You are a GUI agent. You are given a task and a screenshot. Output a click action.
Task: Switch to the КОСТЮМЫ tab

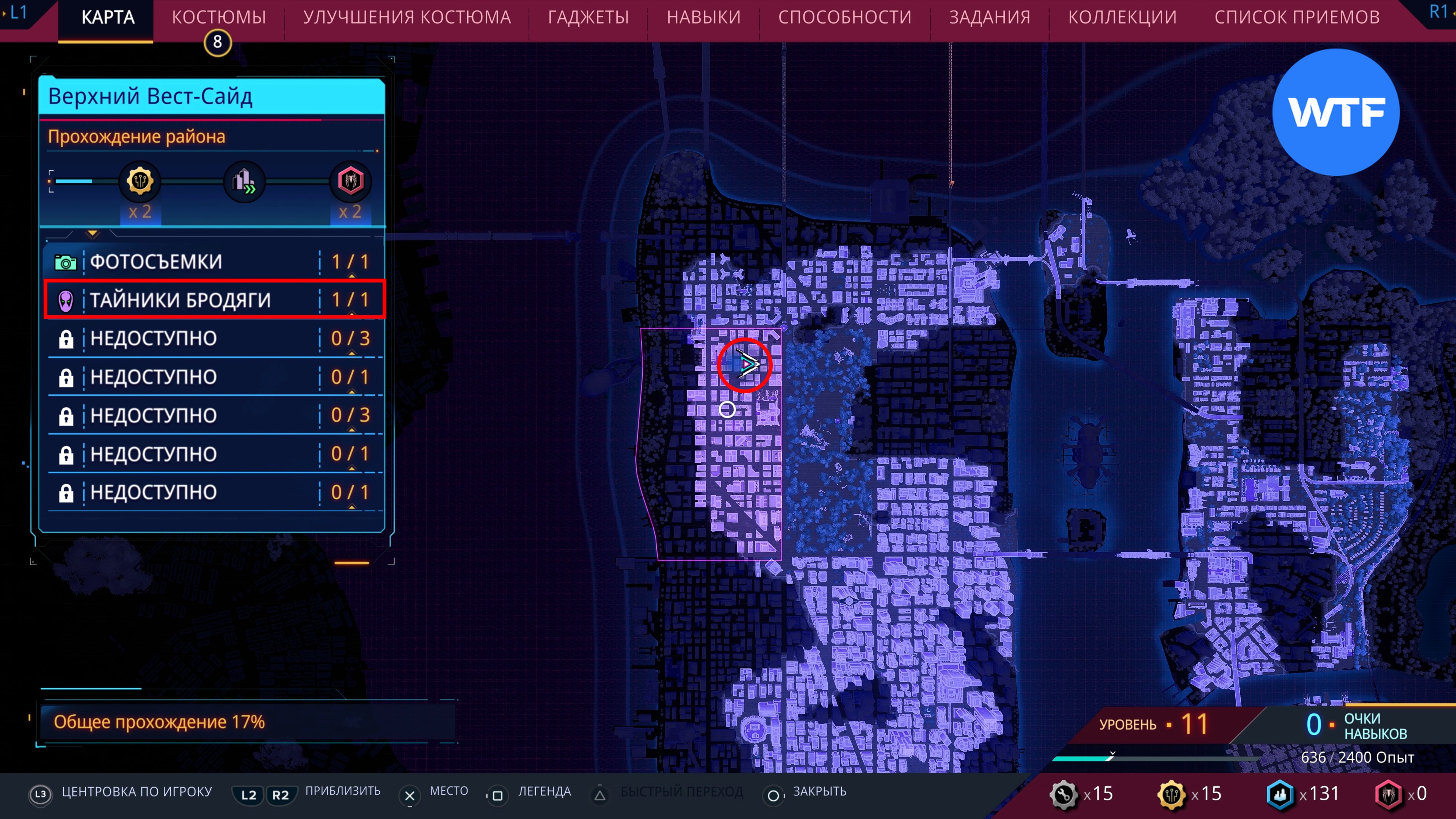[219, 17]
